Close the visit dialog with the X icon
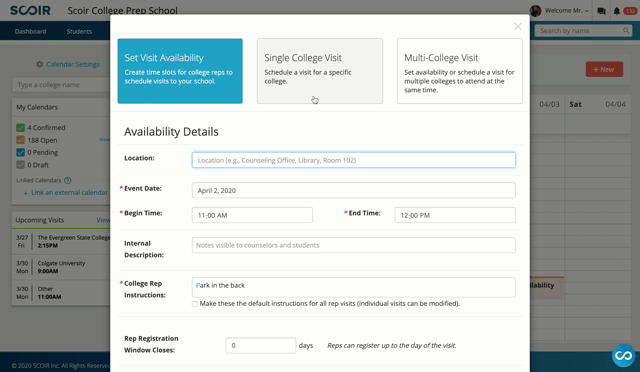Image resolution: width=640 pixels, height=372 pixels. (518, 27)
